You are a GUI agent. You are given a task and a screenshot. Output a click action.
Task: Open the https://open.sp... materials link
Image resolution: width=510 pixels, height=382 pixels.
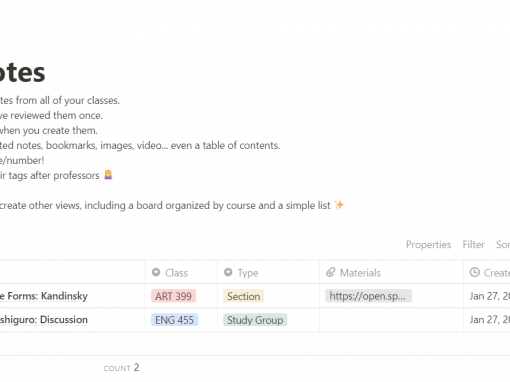[368, 296]
